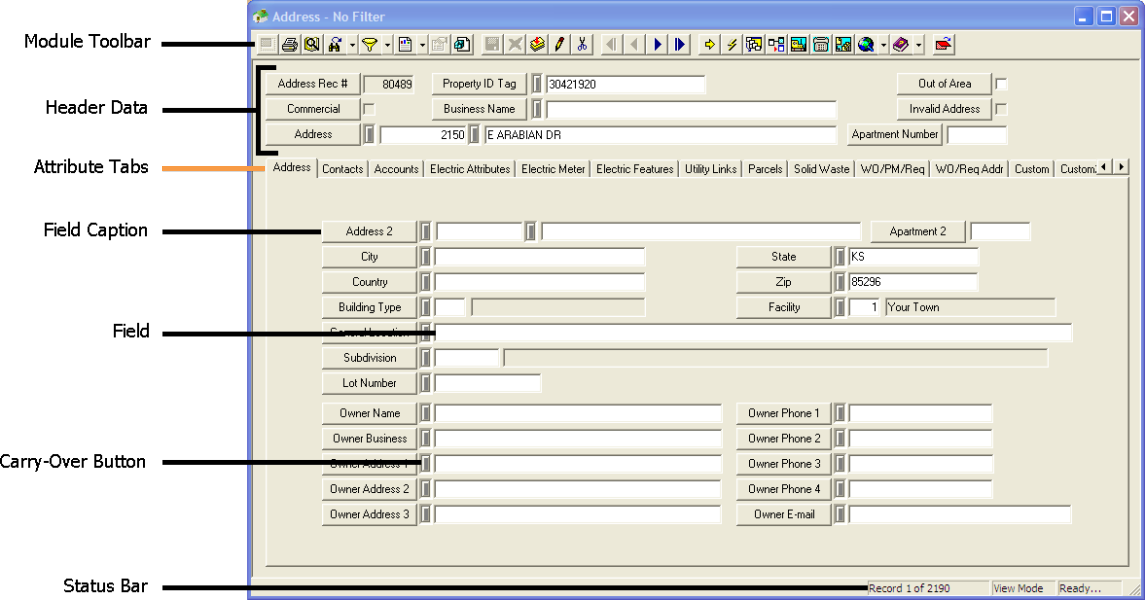Click the grayed properties form icon
Image resolution: width=1145 pixels, height=600 pixels.
439,45
